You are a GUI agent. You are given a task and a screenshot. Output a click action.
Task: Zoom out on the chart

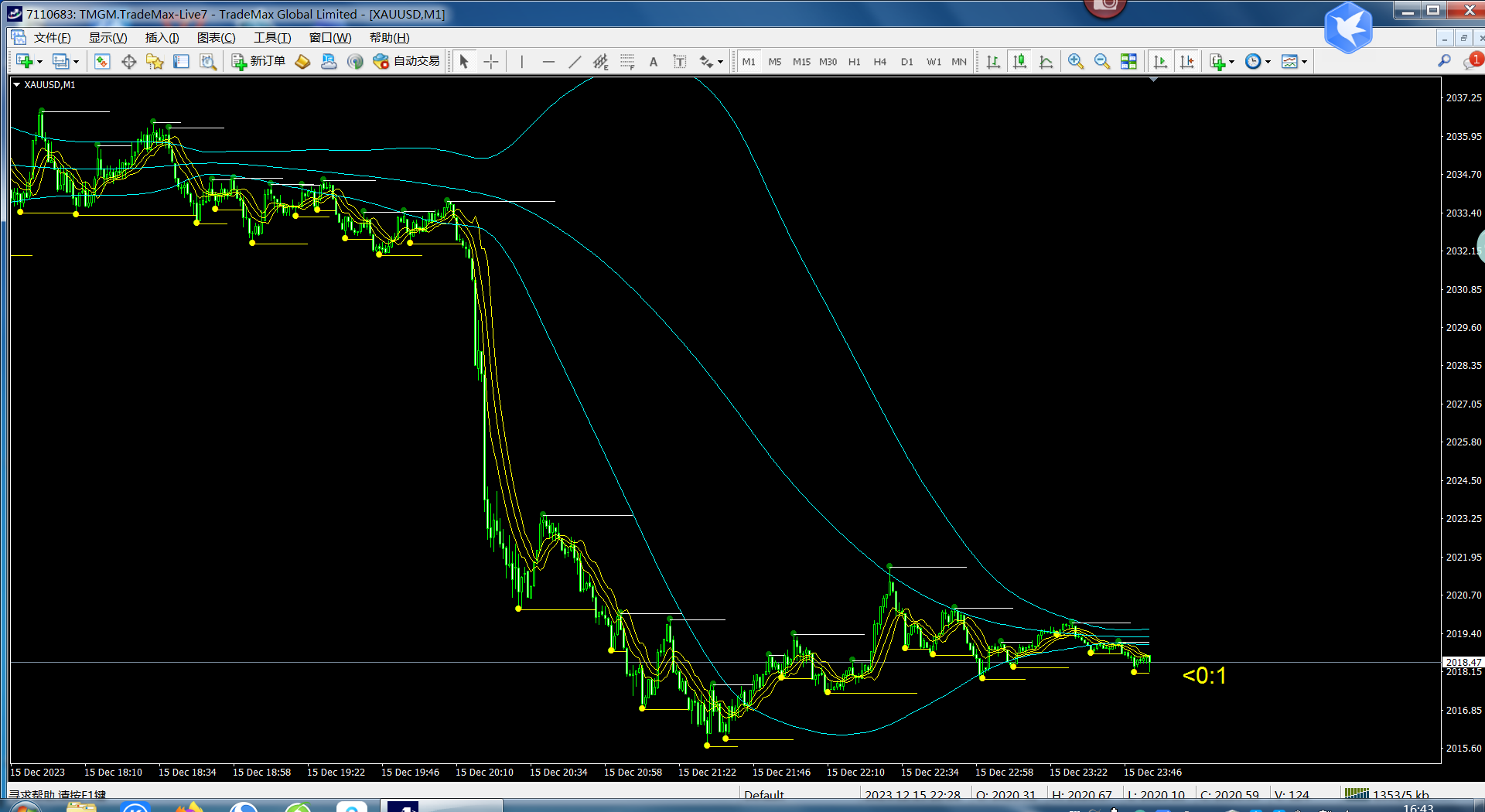(x=1101, y=61)
